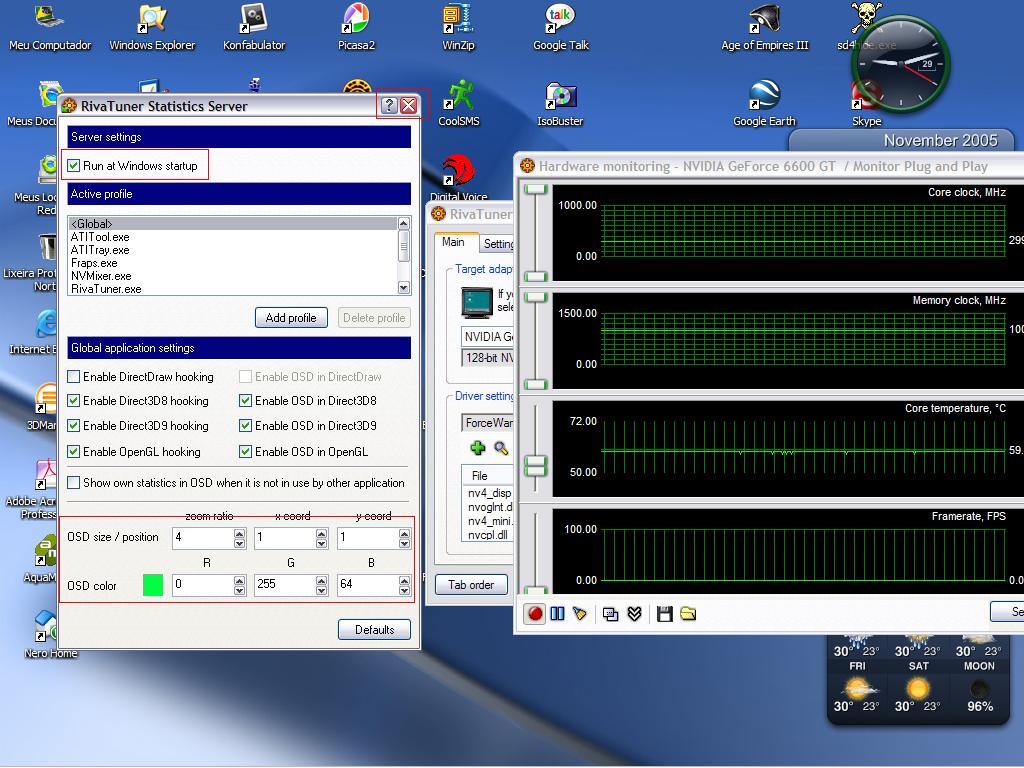Increase y coord with up arrow
1024x768 pixels.
coord(404,534)
